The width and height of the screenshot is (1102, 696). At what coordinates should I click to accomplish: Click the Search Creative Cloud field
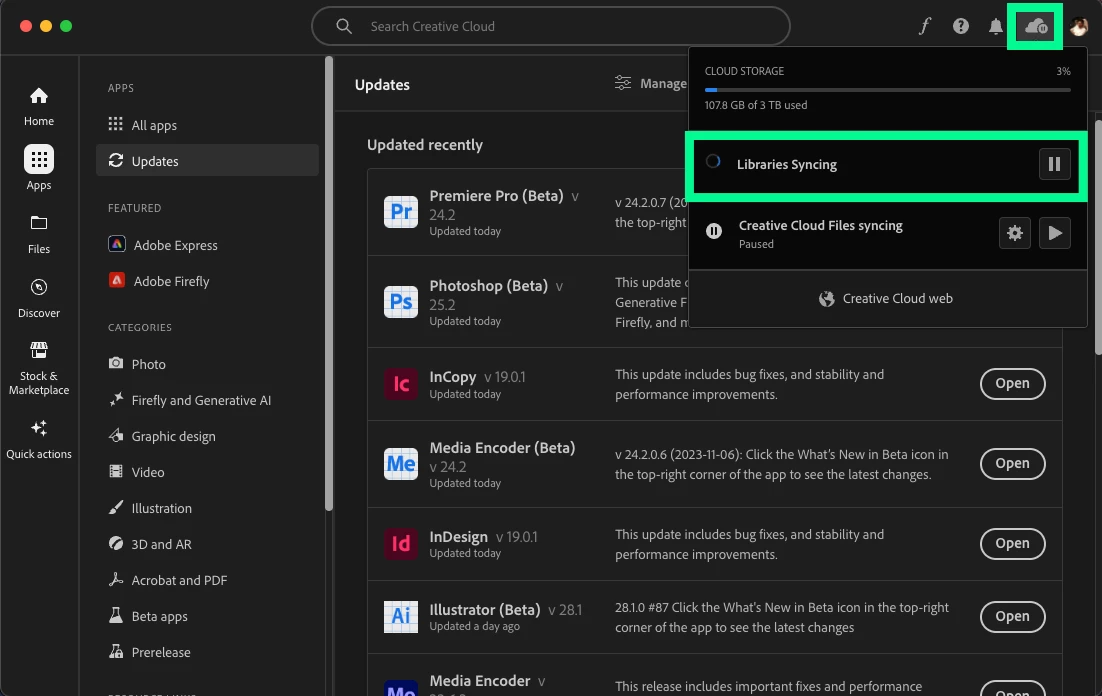pos(551,26)
